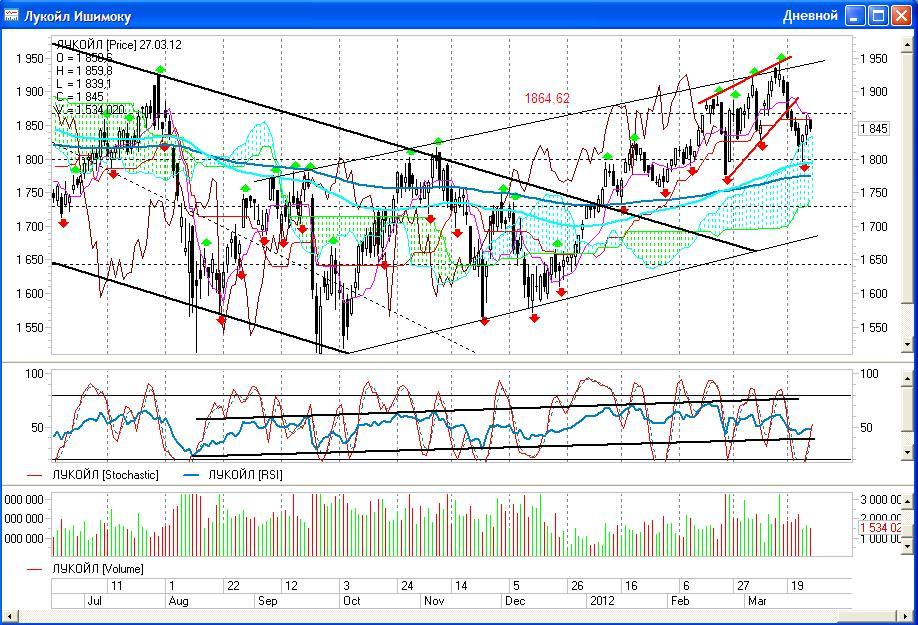Click the L = 1 839,1 low value
The image size is (918, 625).
point(84,84)
